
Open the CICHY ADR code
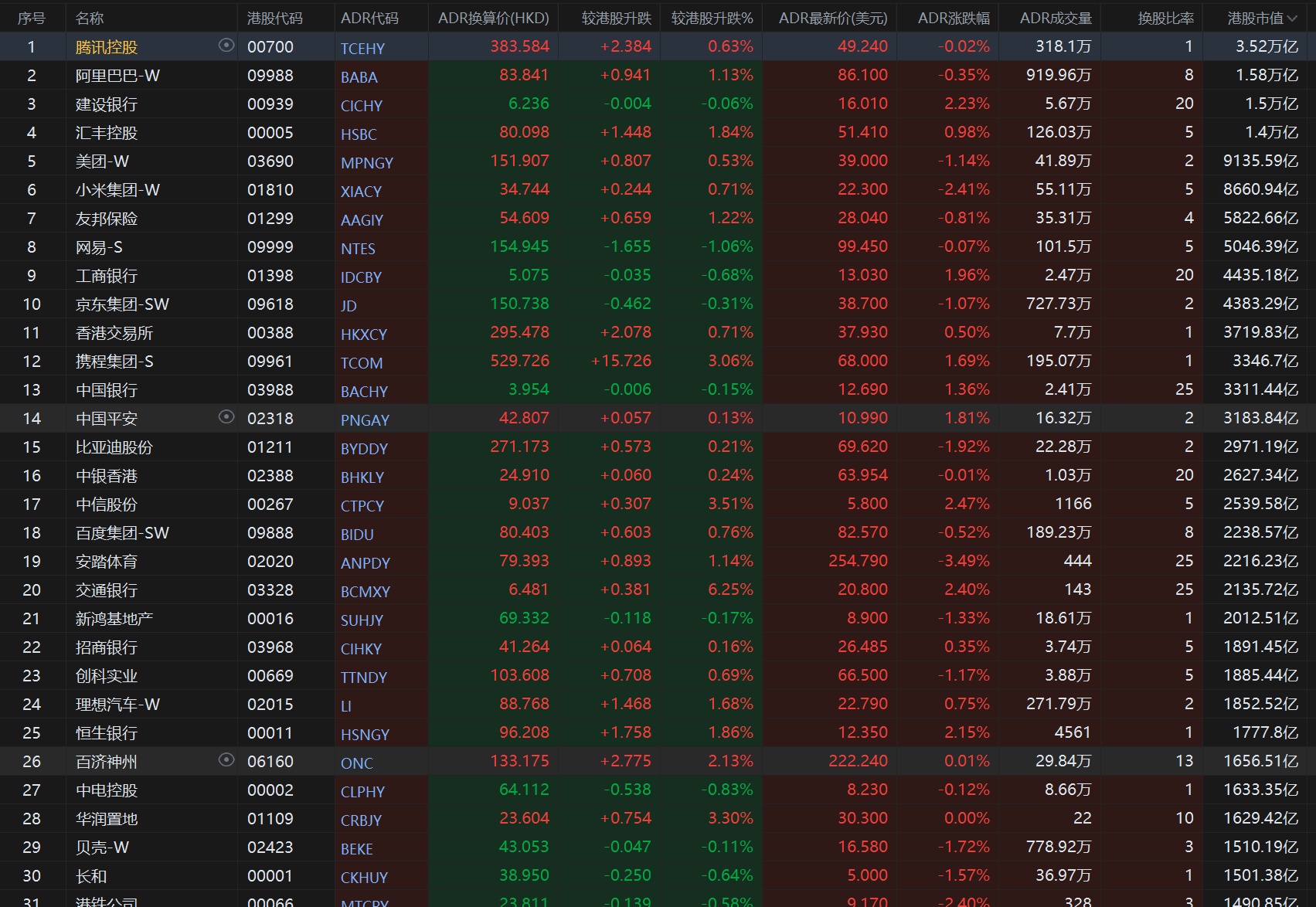(x=362, y=105)
